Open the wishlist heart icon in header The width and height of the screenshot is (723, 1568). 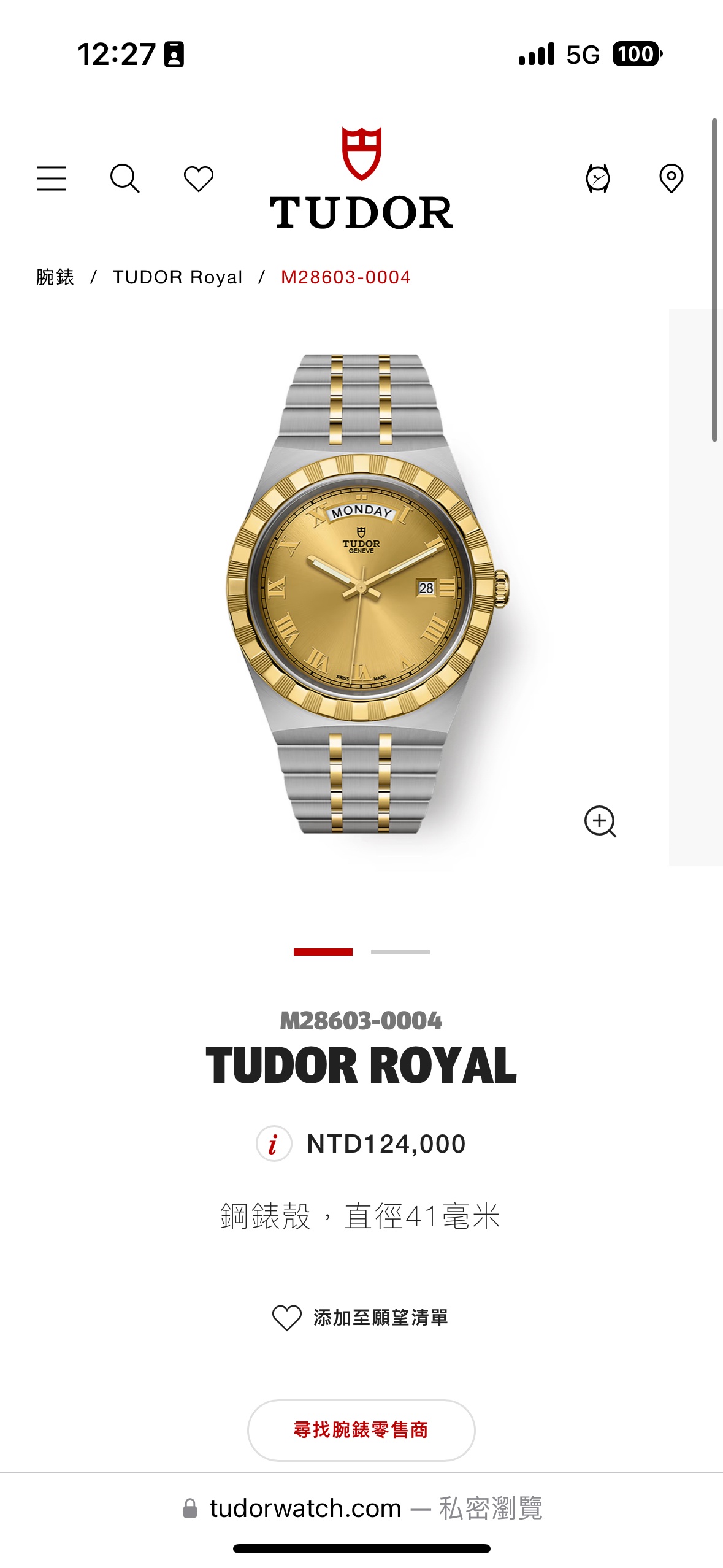point(199,179)
